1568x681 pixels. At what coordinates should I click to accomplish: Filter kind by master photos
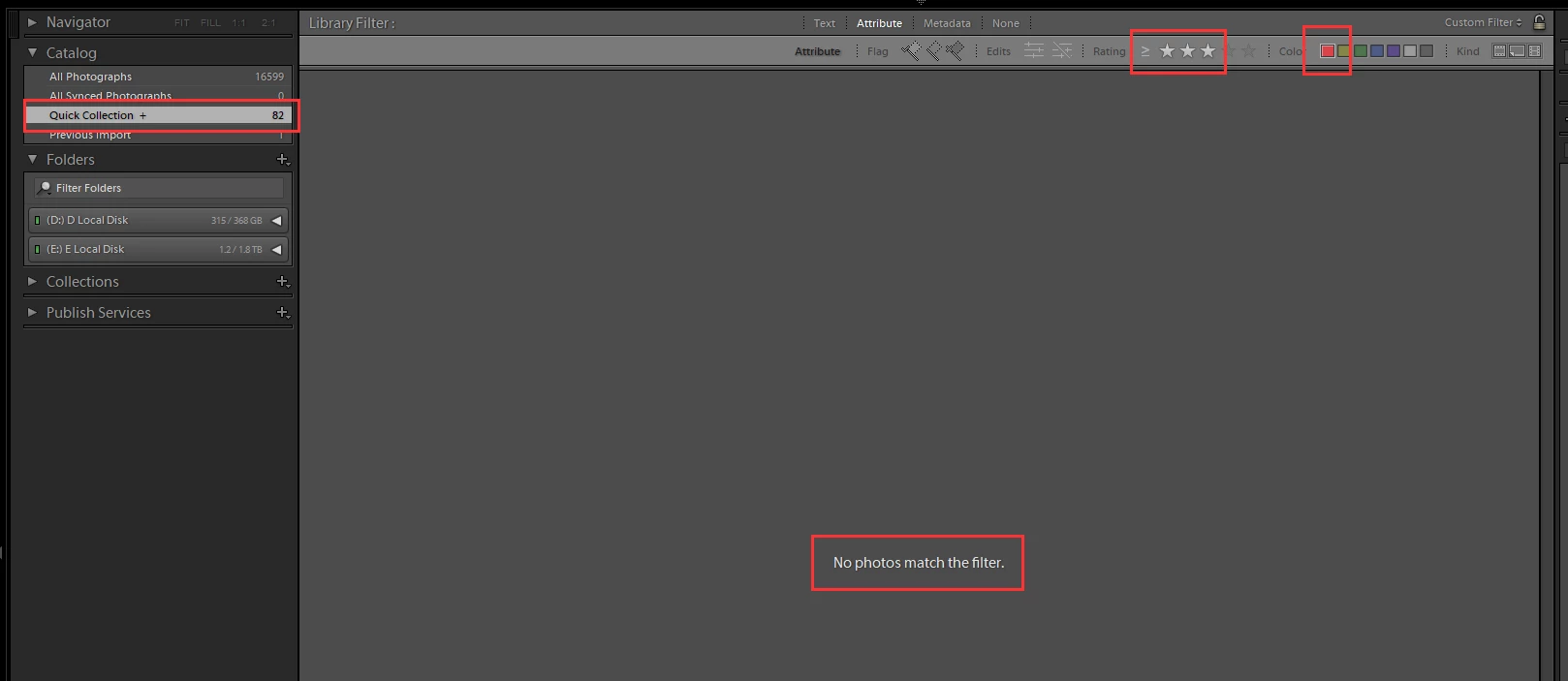[x=1499, y=51]
